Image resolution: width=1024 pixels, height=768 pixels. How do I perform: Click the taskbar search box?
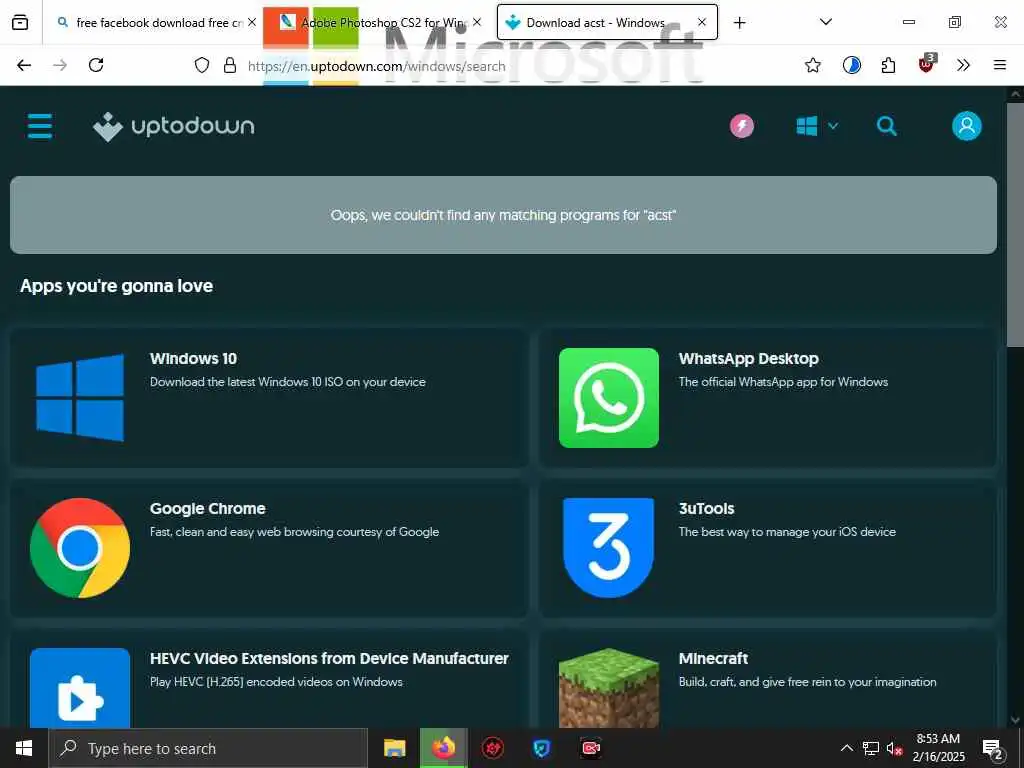(208, 748)
